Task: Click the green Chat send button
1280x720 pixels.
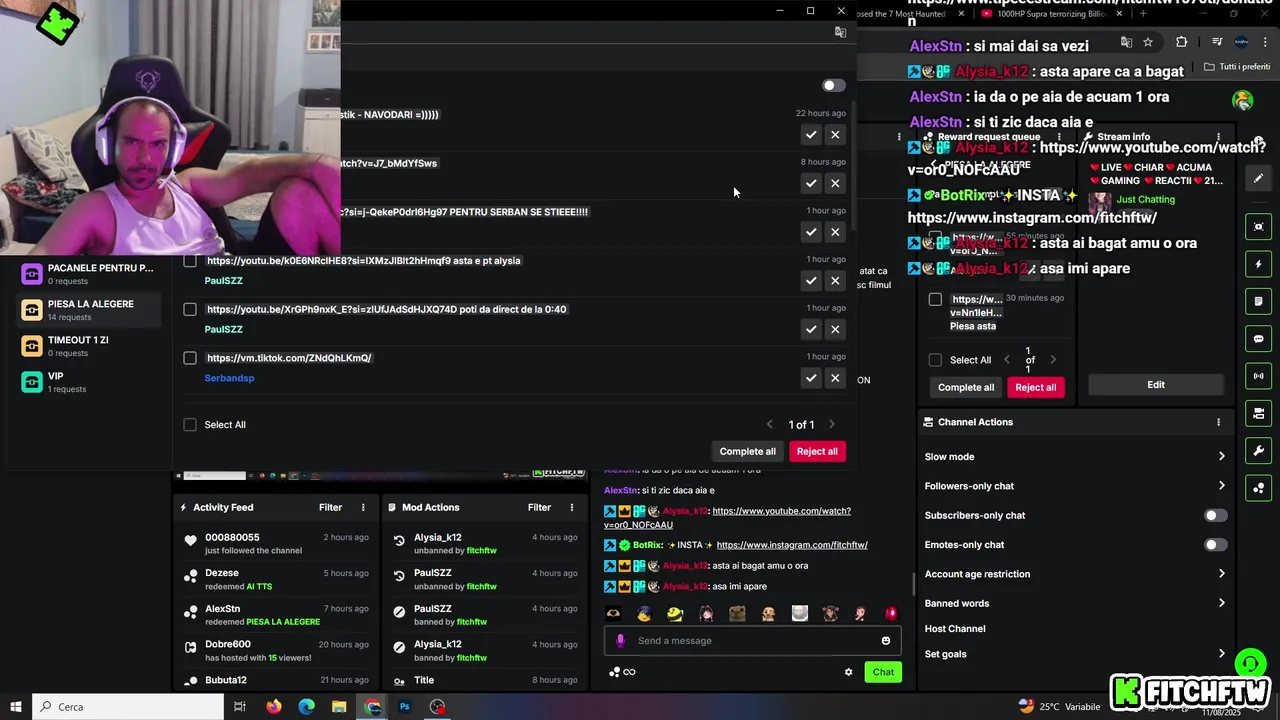Action: click(883, 672)
